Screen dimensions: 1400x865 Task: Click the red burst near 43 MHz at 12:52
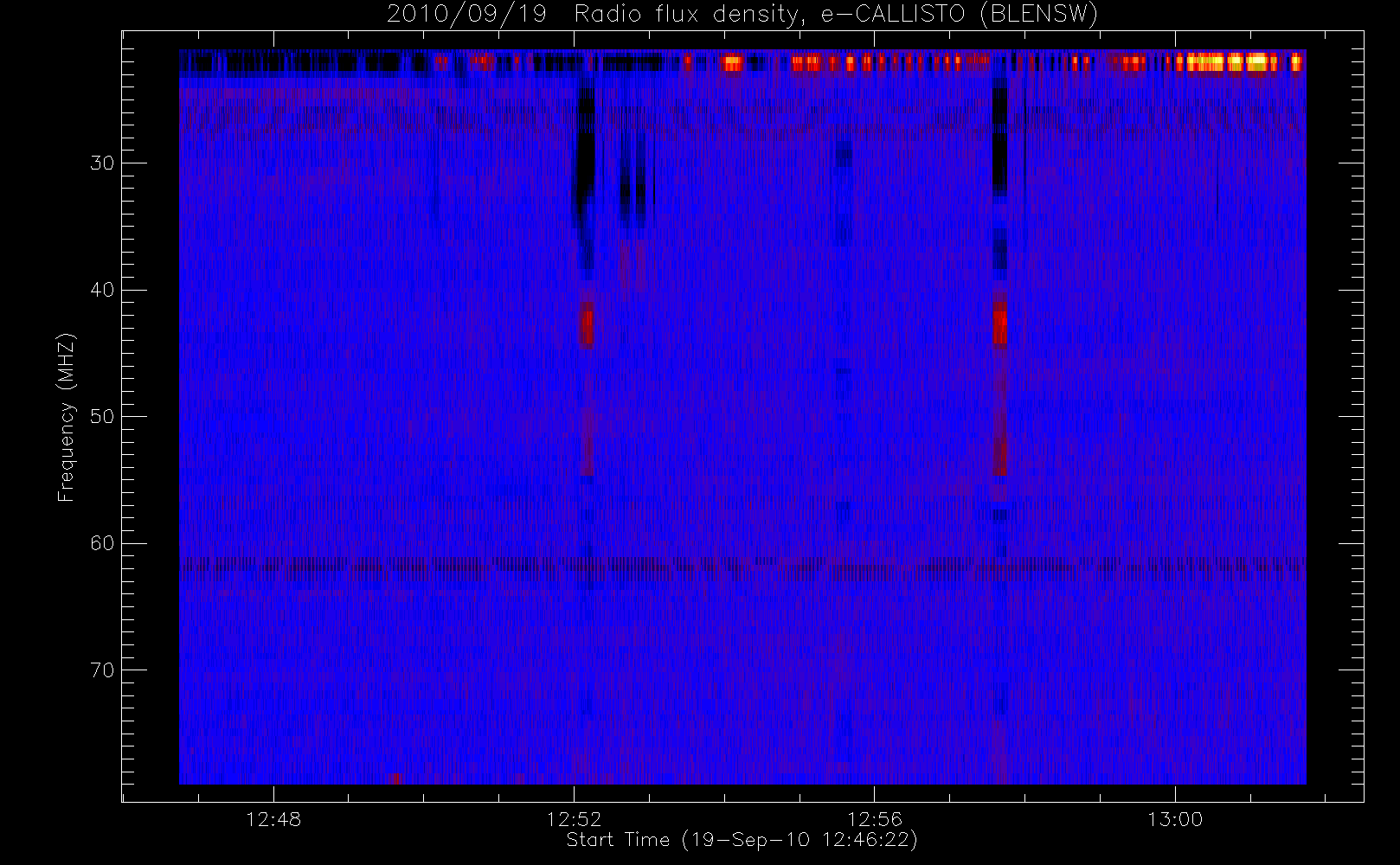coord(588,326)
